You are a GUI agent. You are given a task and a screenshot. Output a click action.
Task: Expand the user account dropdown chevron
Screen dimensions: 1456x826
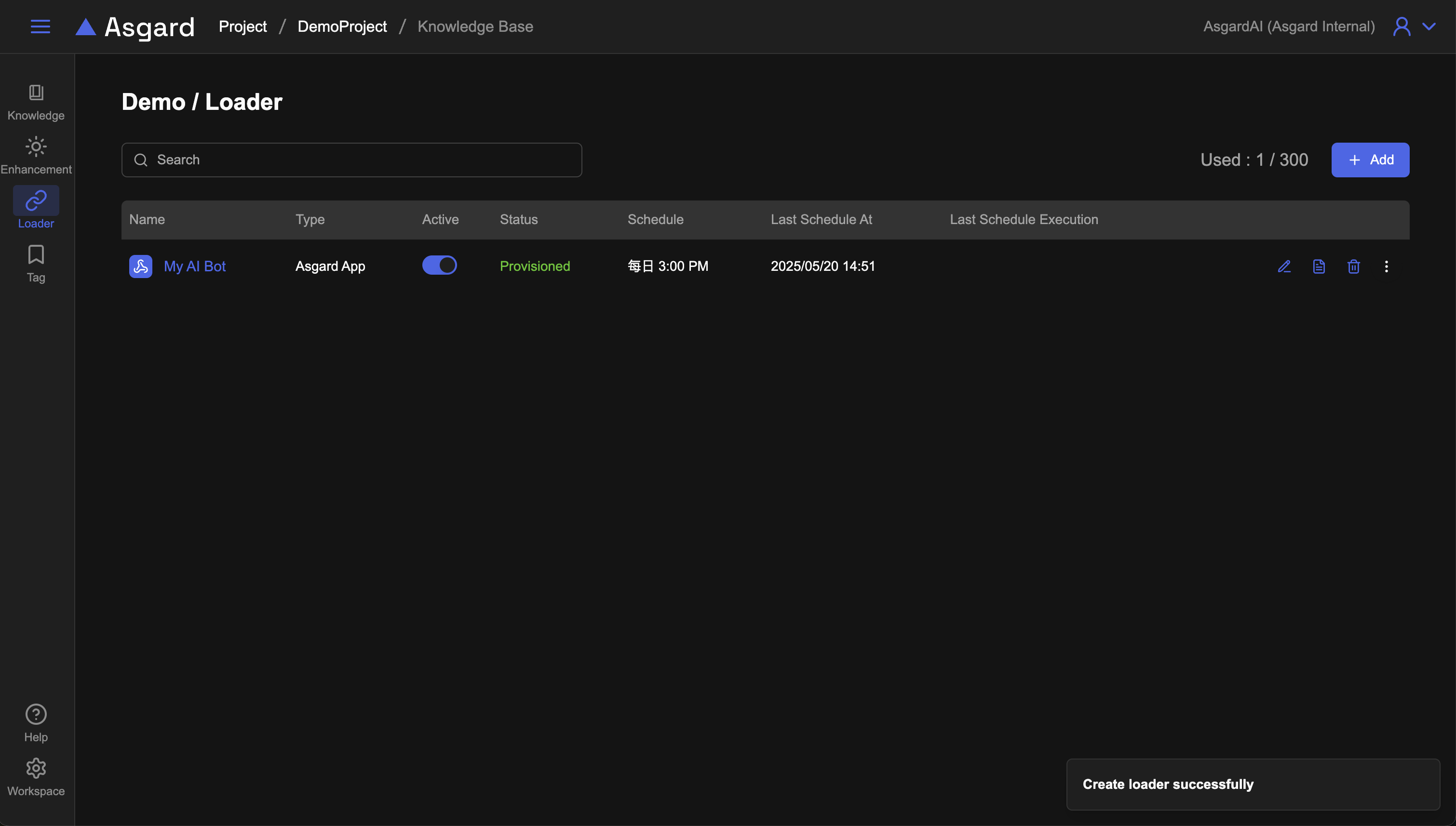click(x=1429, y=27)
